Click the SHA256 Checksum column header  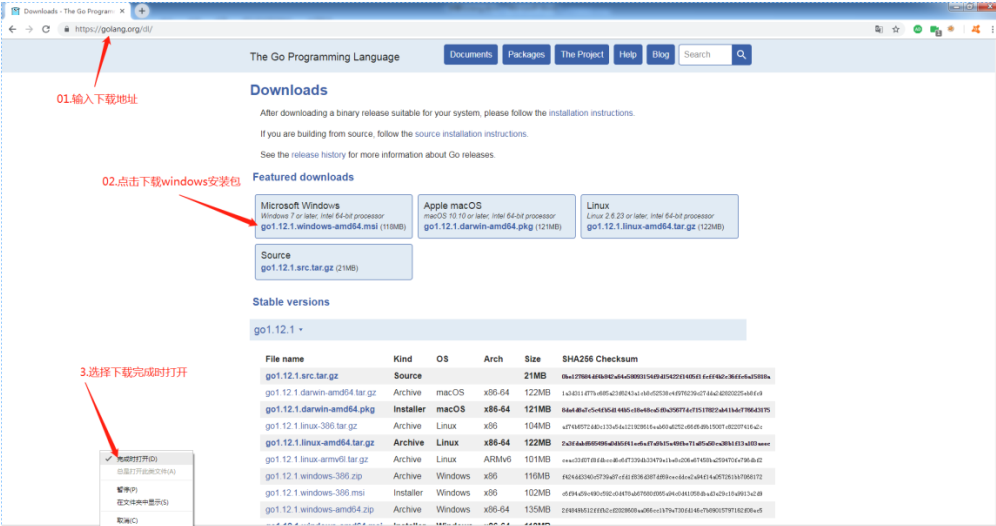tap(600, 359)
